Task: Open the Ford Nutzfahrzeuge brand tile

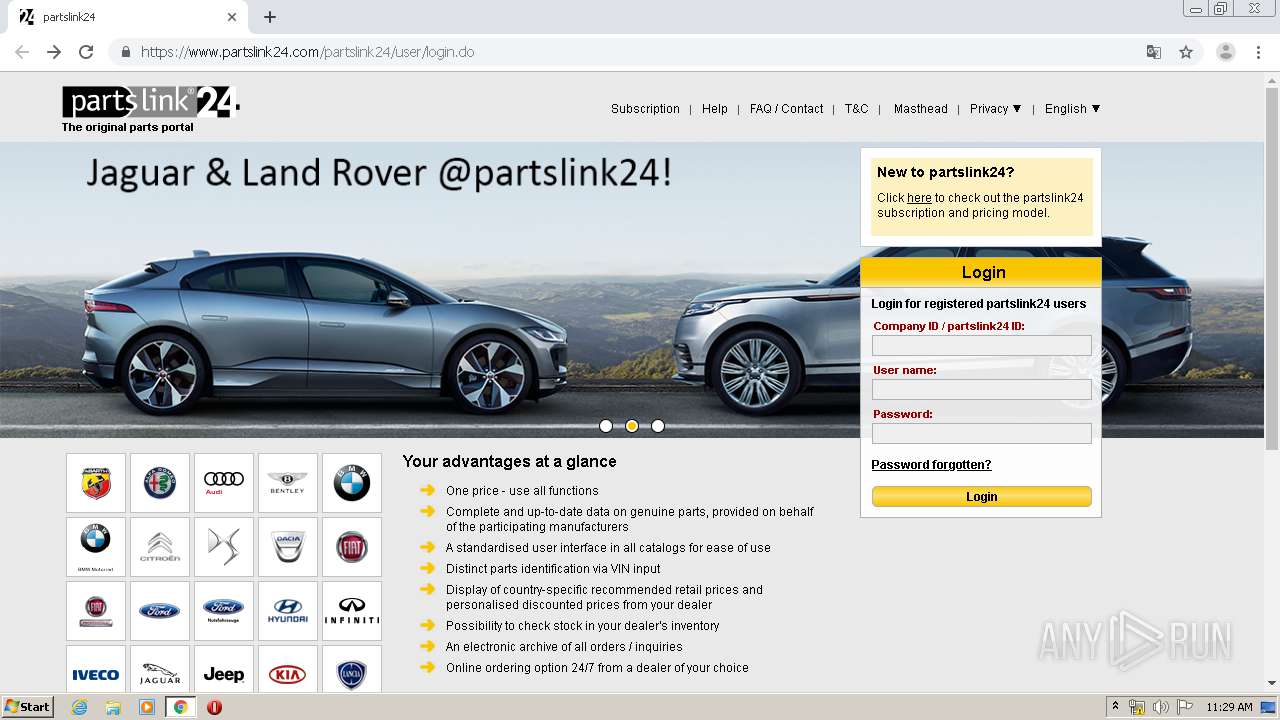Action: tap(224, 611)
